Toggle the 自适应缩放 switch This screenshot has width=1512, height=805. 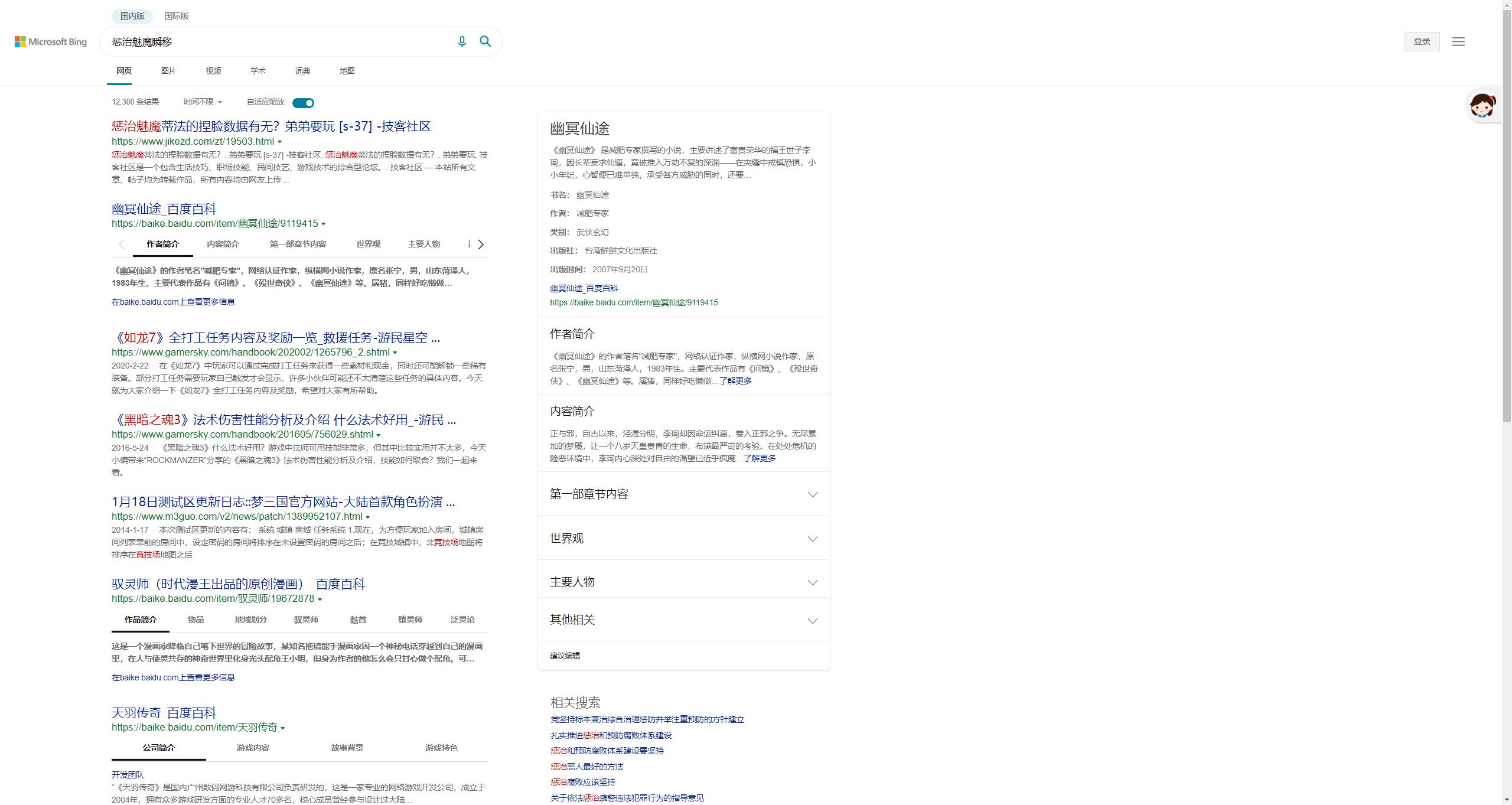[304, 103]
